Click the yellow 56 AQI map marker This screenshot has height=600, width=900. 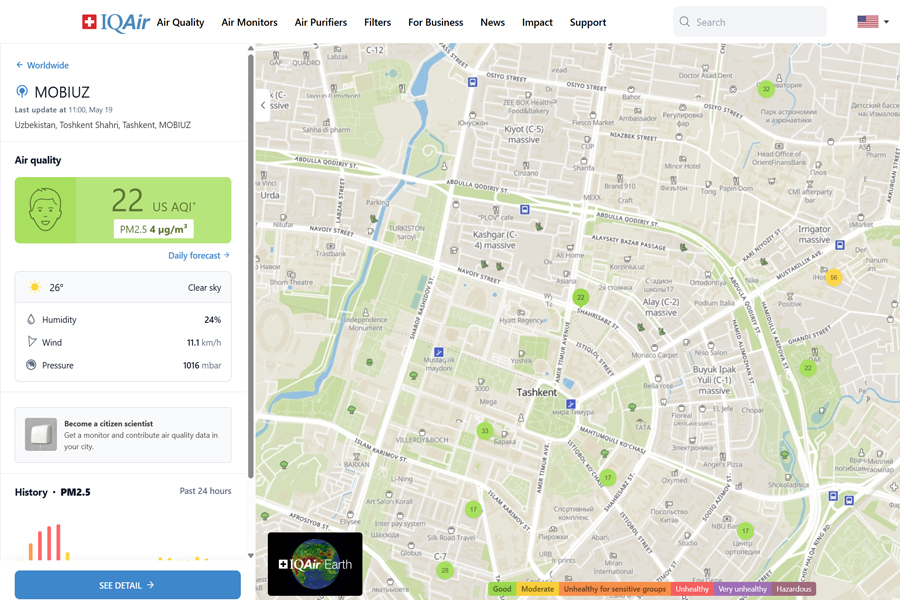click(833, 277)
